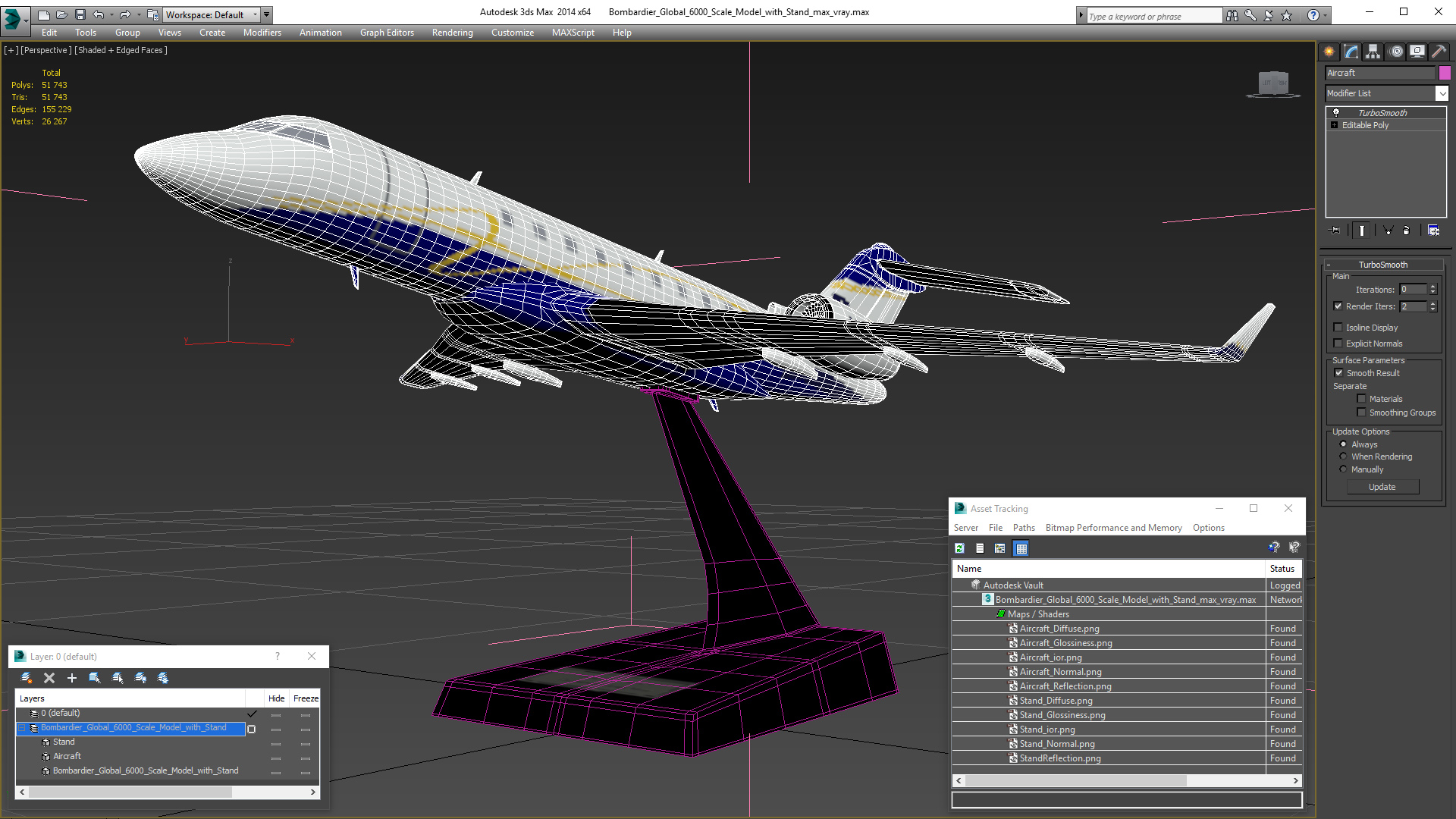Open Configure Modifier Sets icon
The width and height of the screenshot is (1456, 819).
(1433, 231)
